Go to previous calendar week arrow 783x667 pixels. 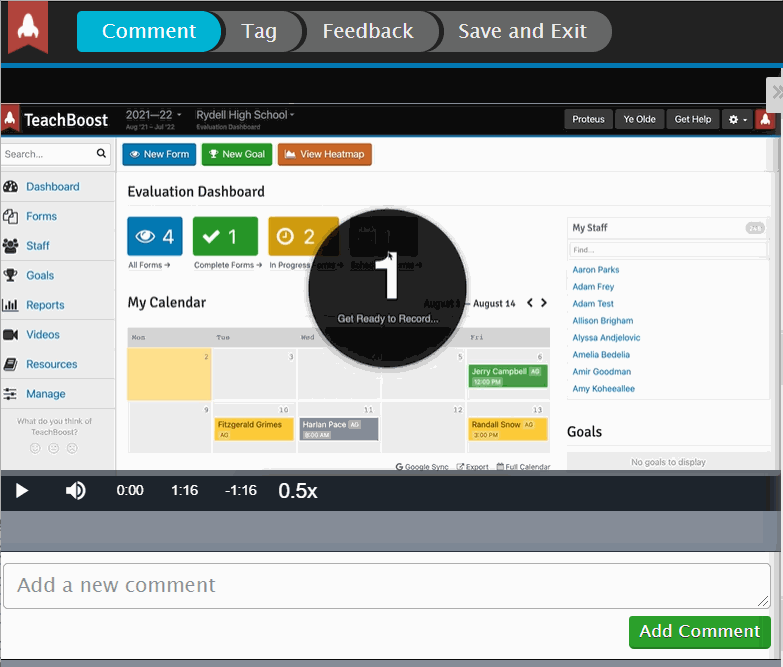530,303
